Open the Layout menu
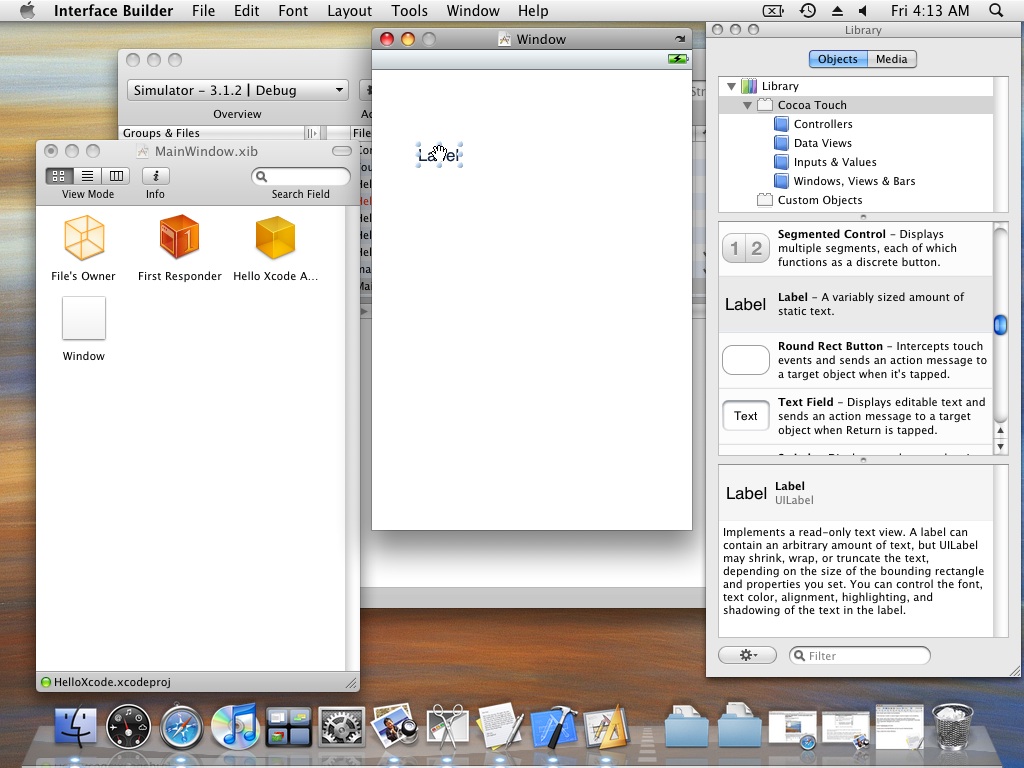The width and height of the screenshot is (1024, 768). [x=349, y=11]
